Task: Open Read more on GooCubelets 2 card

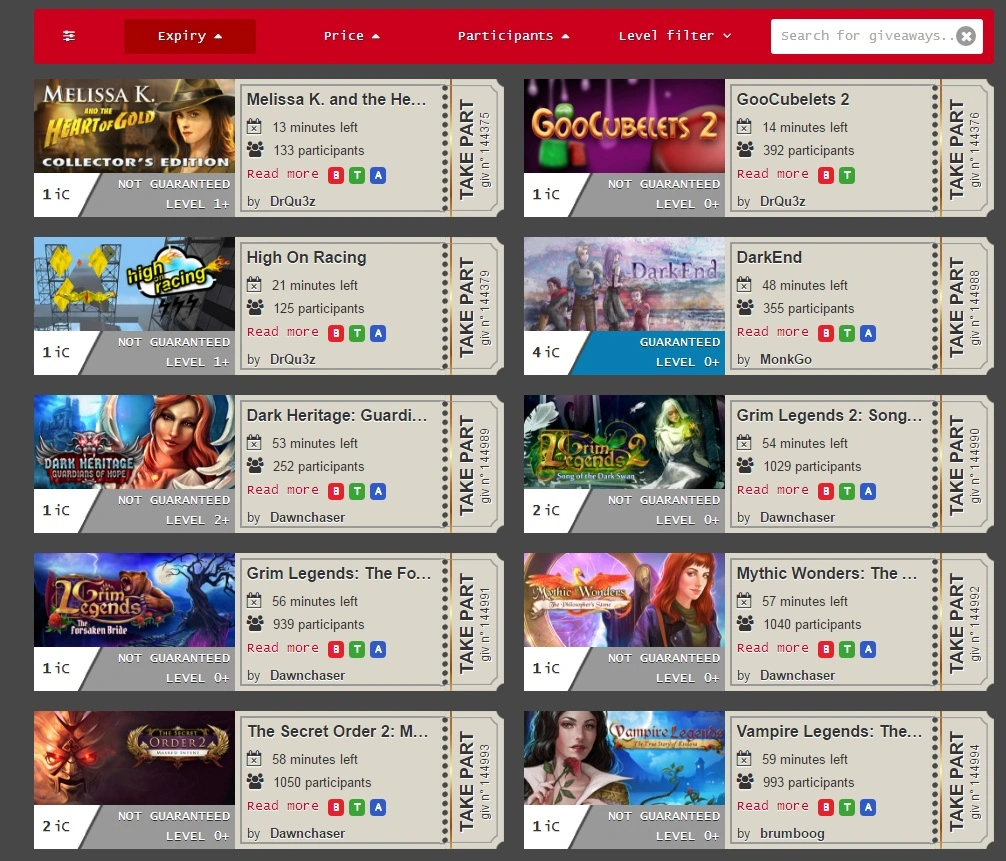Action: [773, 174]
